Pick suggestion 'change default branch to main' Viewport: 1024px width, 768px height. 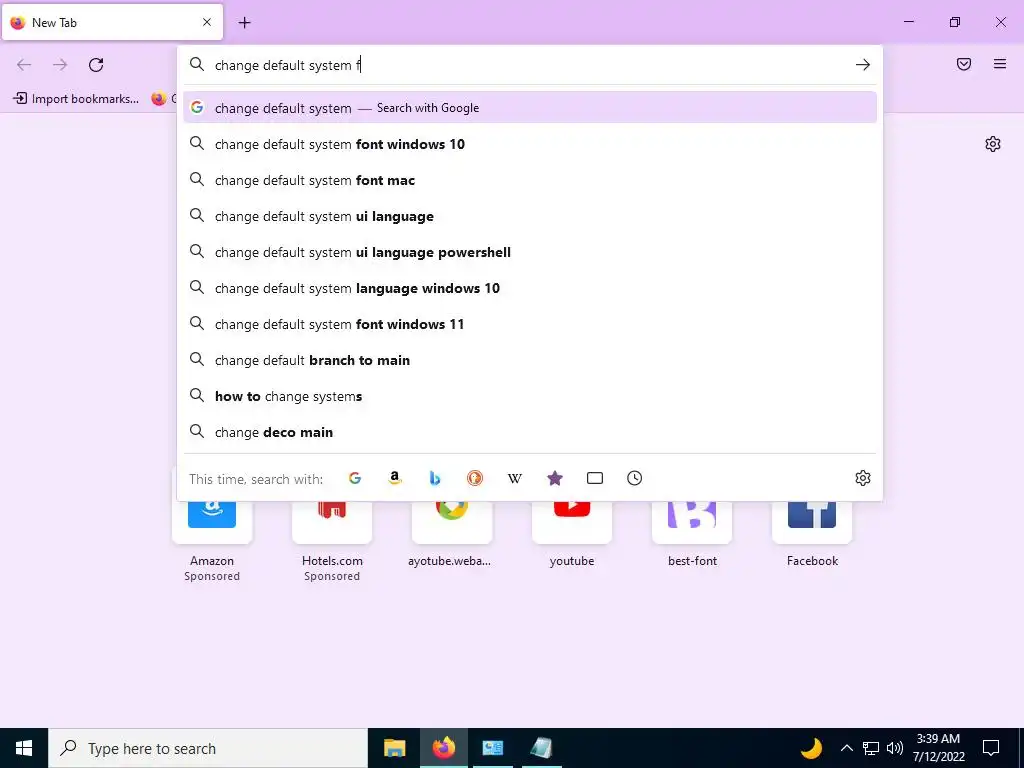coord(530,360)
